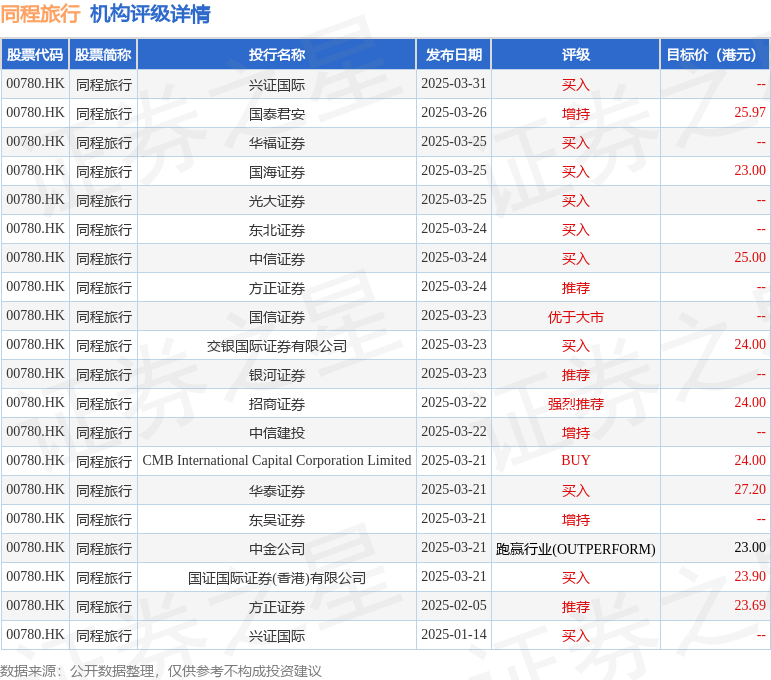Viewport: 771px width, 680px height.
Task: Click 24.00 target price in 交银国际 row
Action: tap(750, 345)
